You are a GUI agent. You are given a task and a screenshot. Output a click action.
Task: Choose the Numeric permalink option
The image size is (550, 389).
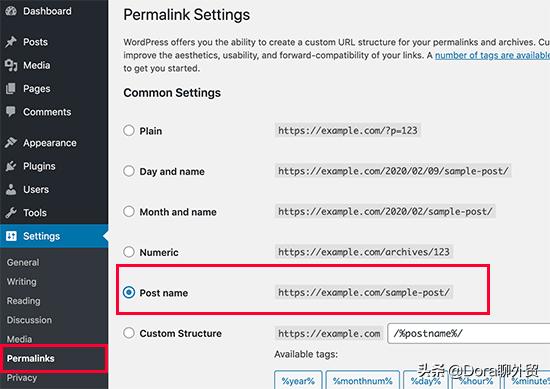pyautogui.click(x=129, y=252)
